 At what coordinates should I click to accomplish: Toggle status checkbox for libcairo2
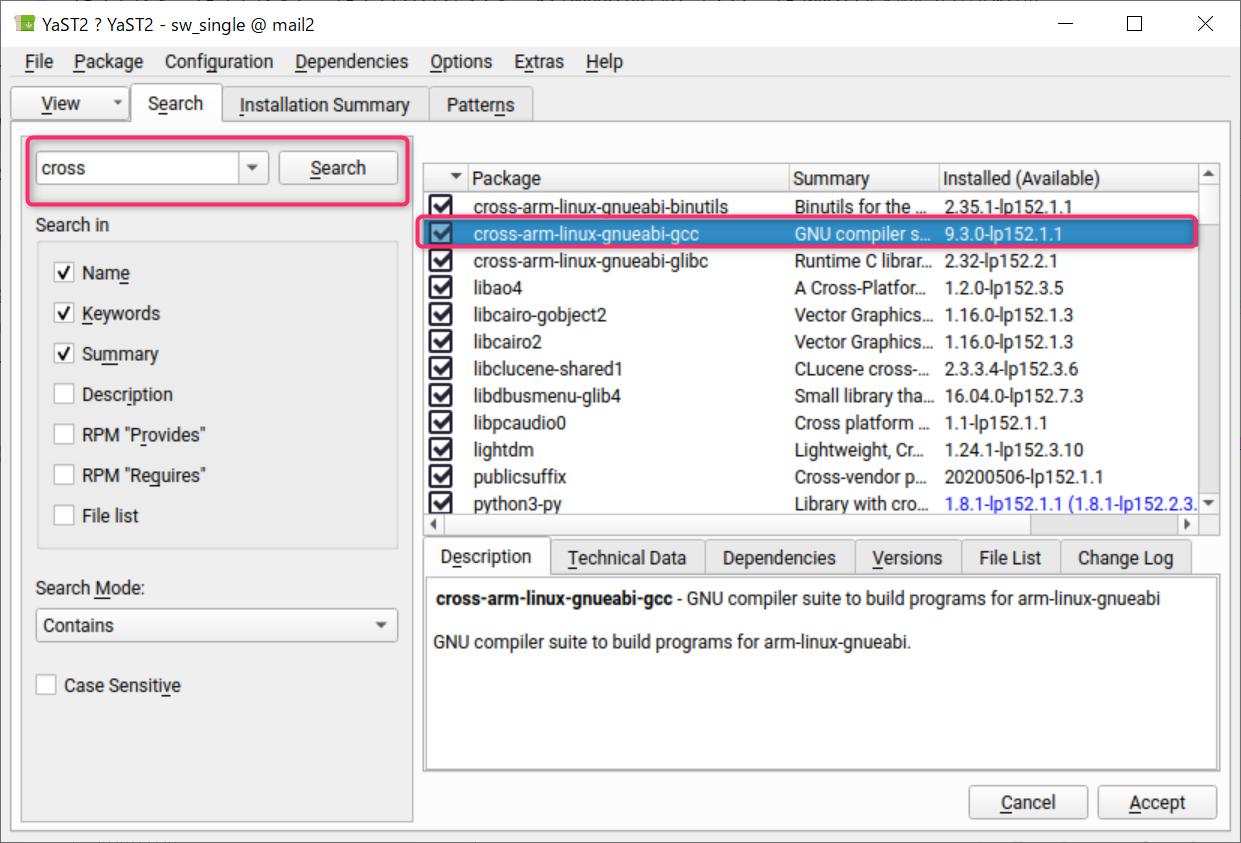tap(440, 341)
